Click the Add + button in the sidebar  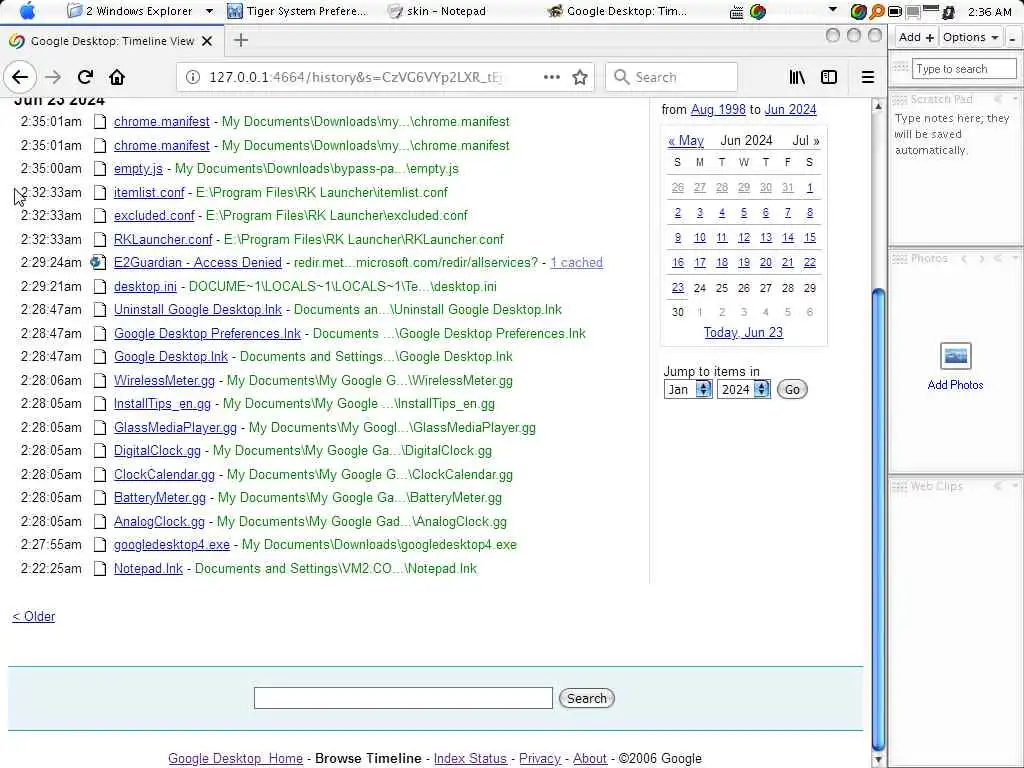click(916, 37)
